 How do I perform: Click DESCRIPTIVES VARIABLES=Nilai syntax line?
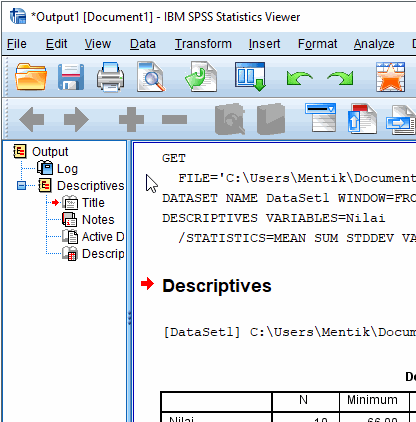tap(273, 218)
